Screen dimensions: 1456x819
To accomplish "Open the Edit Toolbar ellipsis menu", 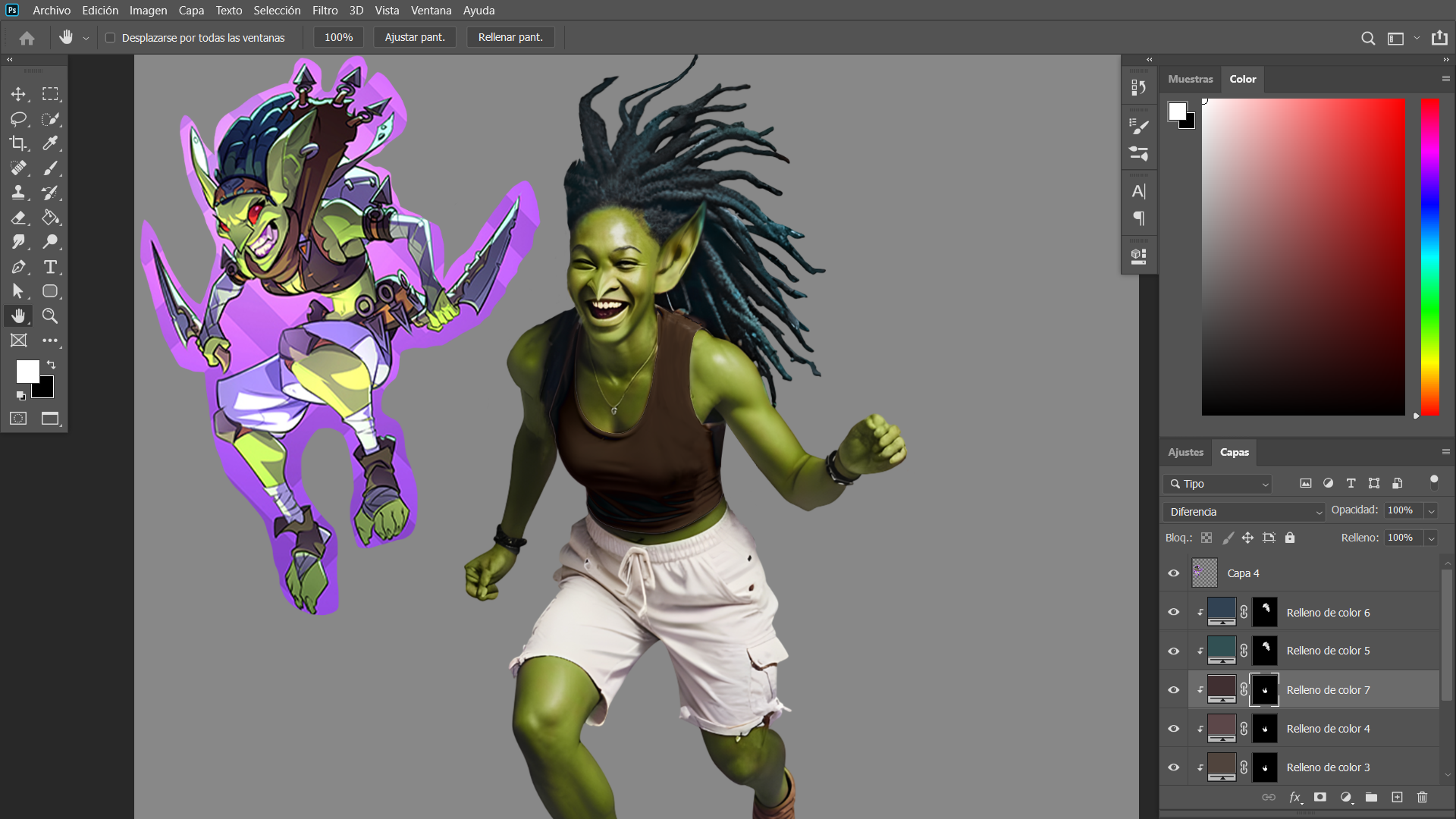I will coord(50,340).
